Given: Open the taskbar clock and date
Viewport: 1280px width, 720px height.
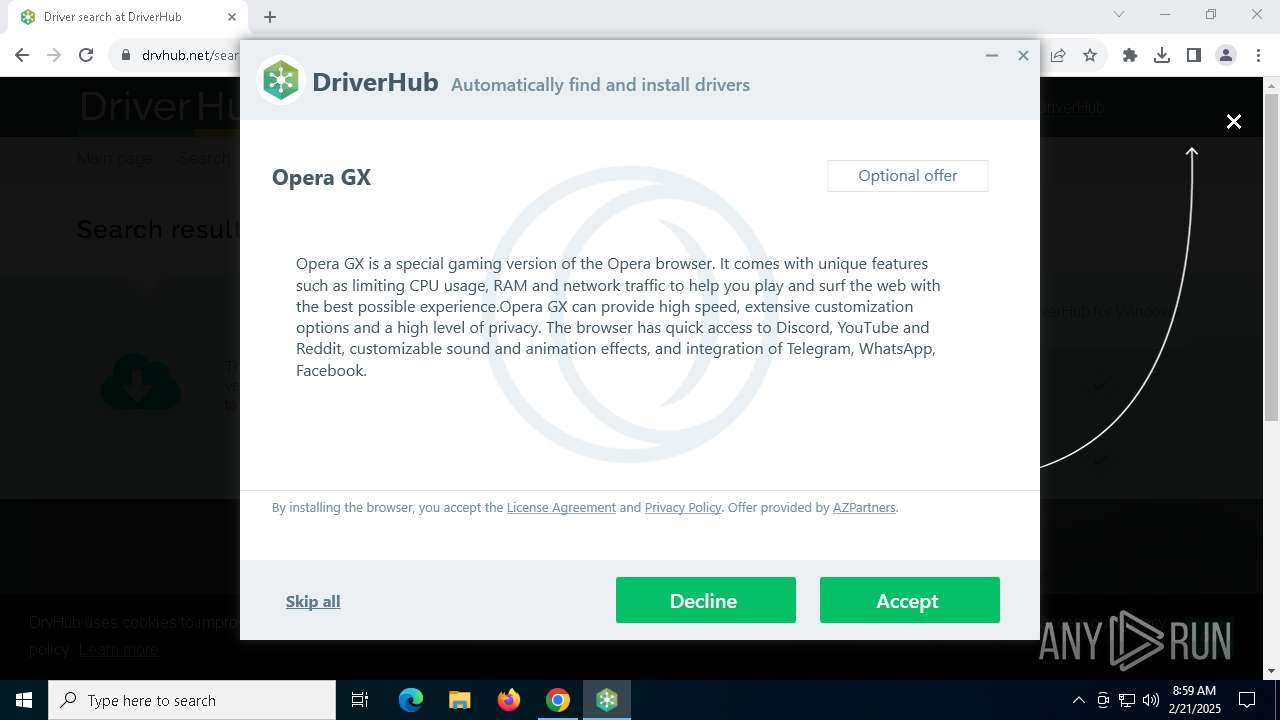Looking at the screenshot, I should coord(1194,700).
